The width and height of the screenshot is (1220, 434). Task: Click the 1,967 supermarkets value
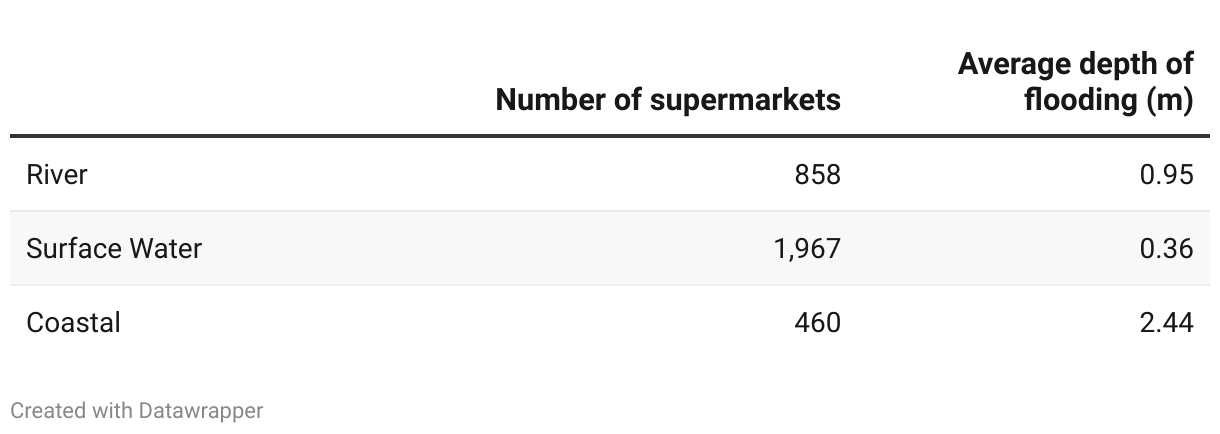click(x=807, y=248)
